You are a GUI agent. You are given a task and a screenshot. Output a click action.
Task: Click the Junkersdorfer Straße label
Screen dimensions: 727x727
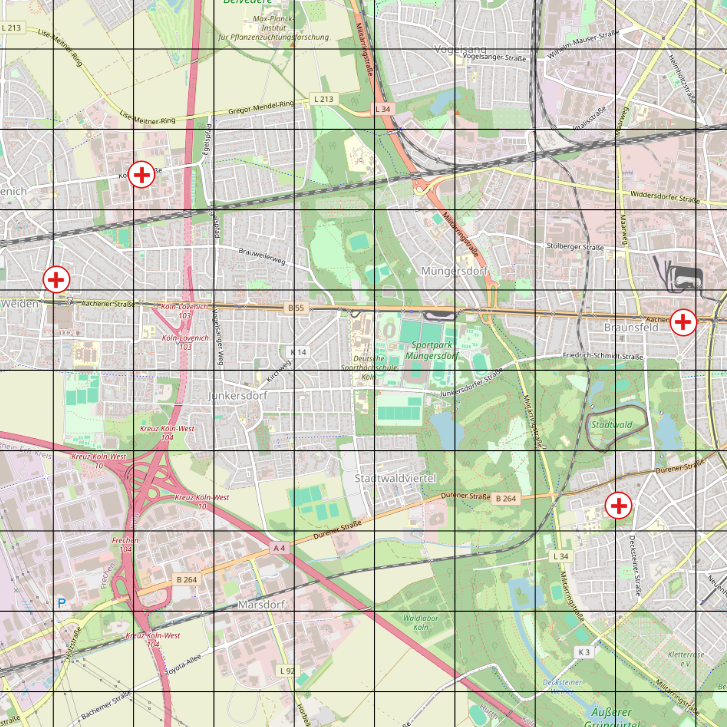tap(472, 383)
